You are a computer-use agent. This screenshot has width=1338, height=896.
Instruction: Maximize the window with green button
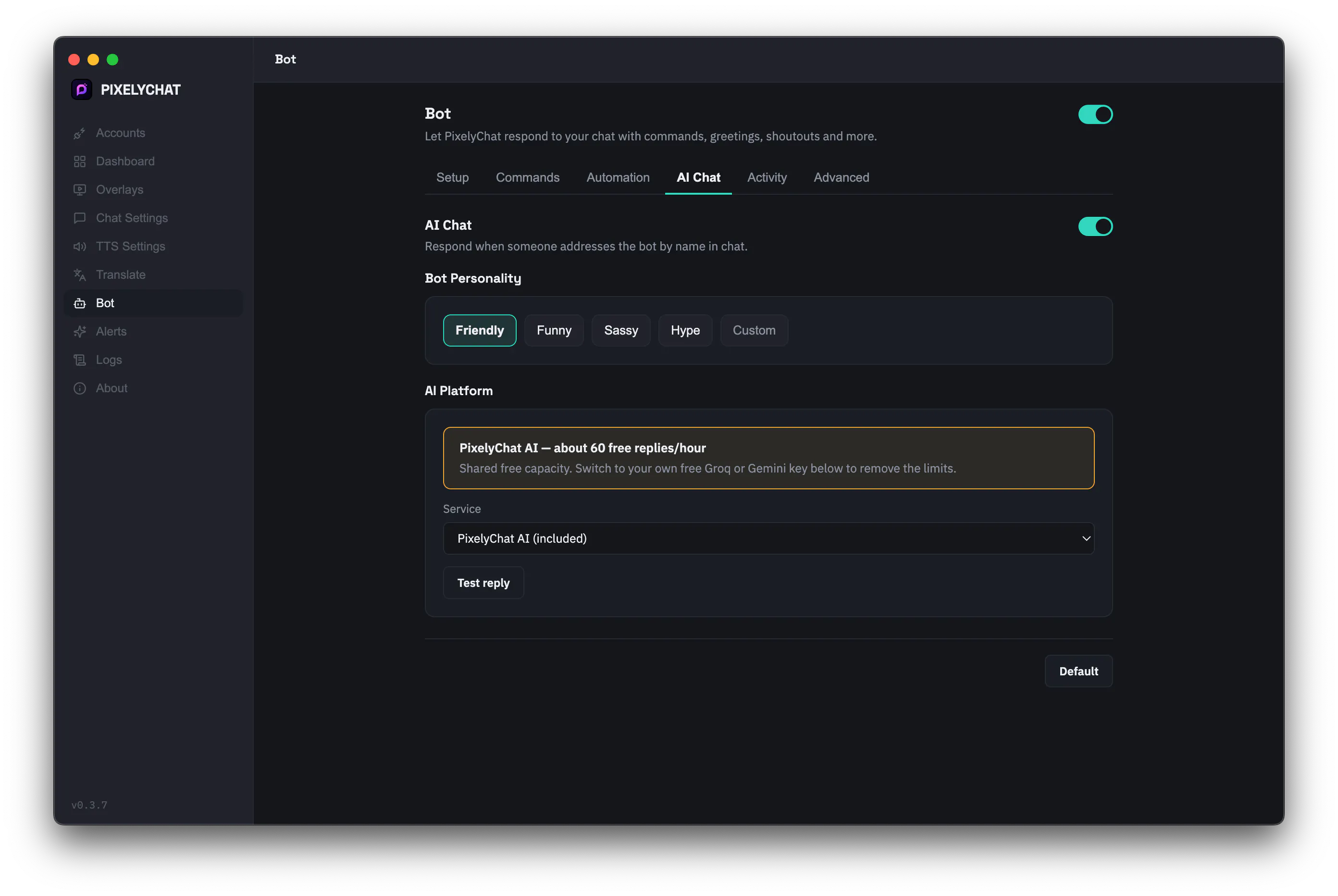pyautogui.click(x=112, y=60)
